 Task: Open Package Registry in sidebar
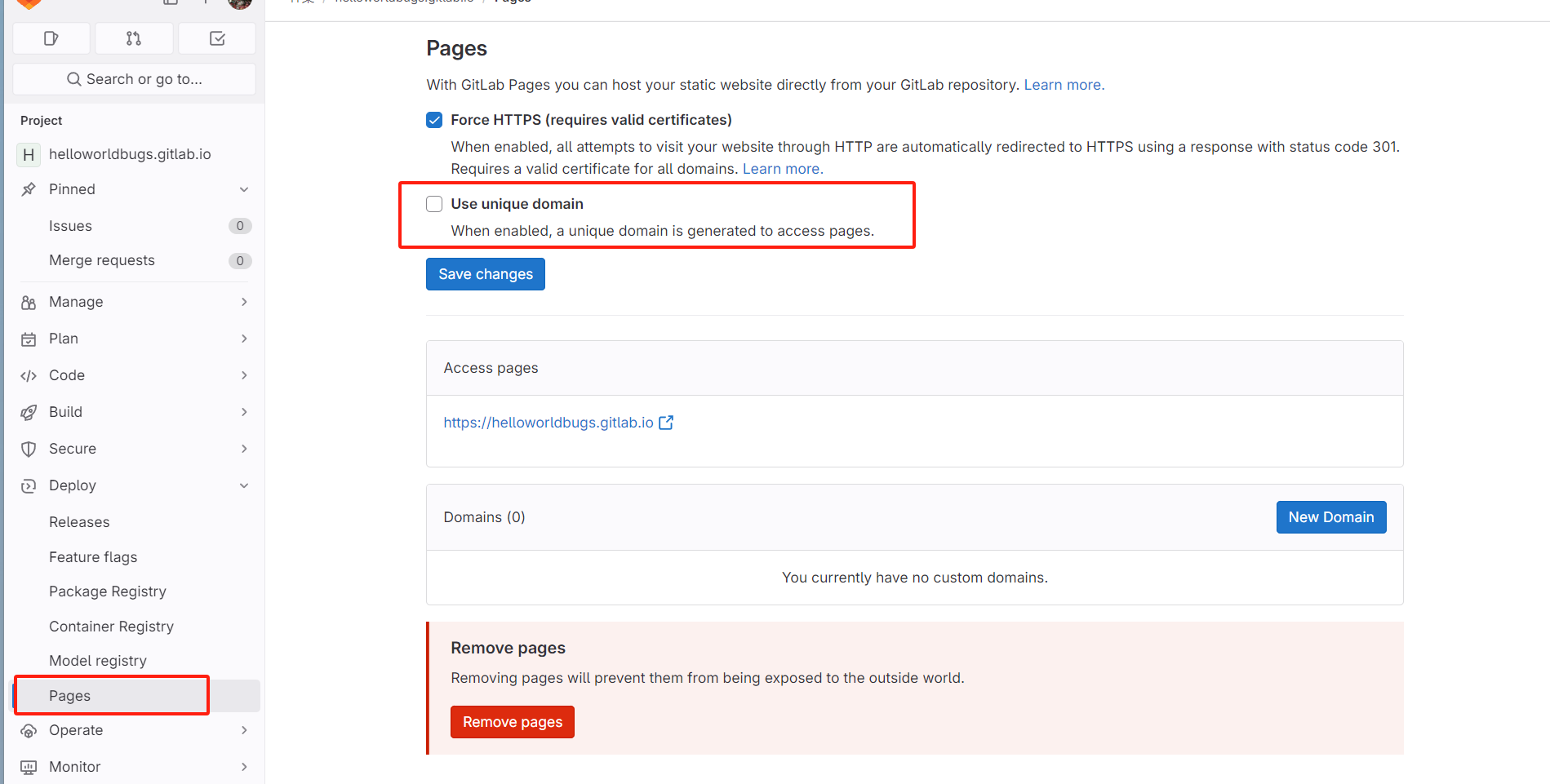point(108,591)
